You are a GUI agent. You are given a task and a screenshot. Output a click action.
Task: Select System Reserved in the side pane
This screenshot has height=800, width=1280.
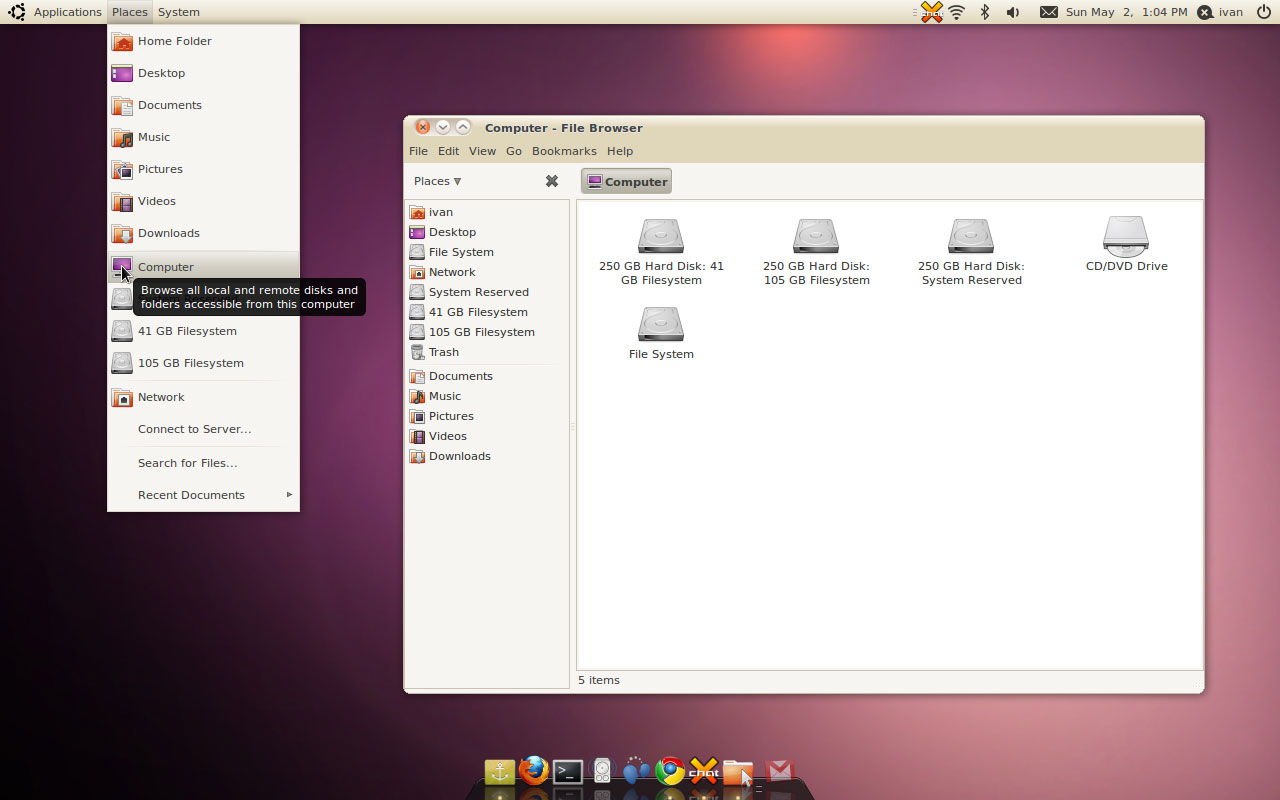tap(477, 292)
